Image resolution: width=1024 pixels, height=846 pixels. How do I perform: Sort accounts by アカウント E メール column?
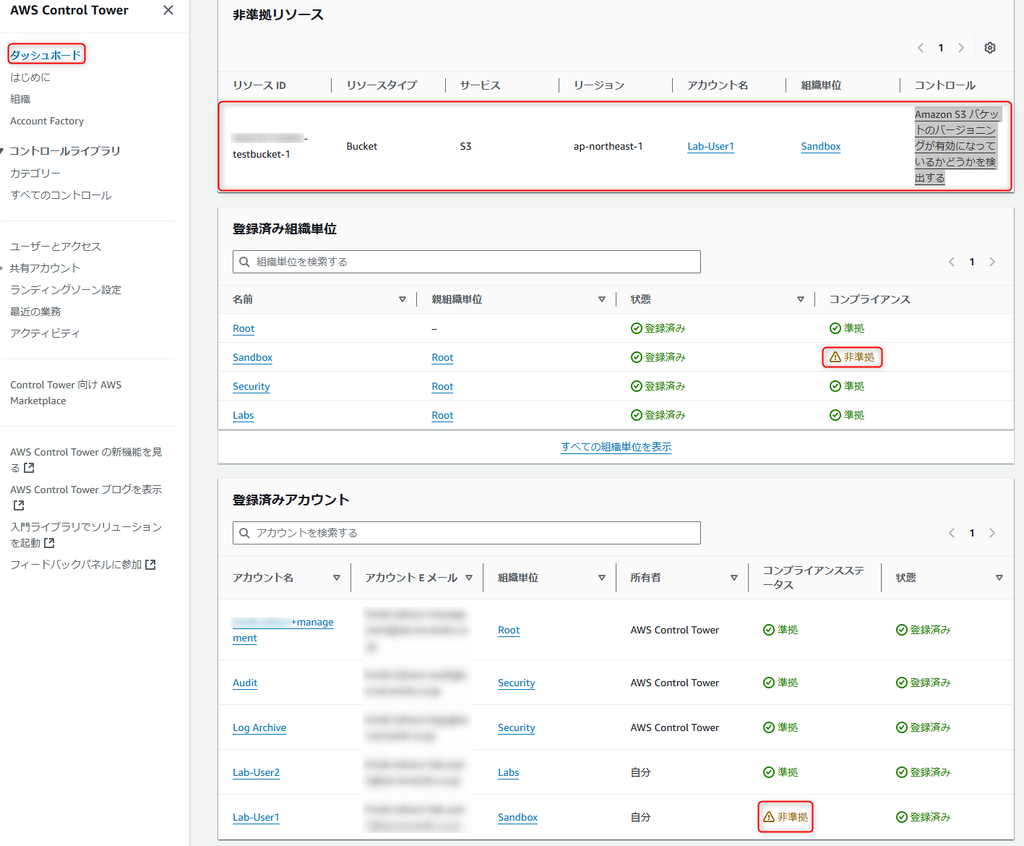pos(469,578)
